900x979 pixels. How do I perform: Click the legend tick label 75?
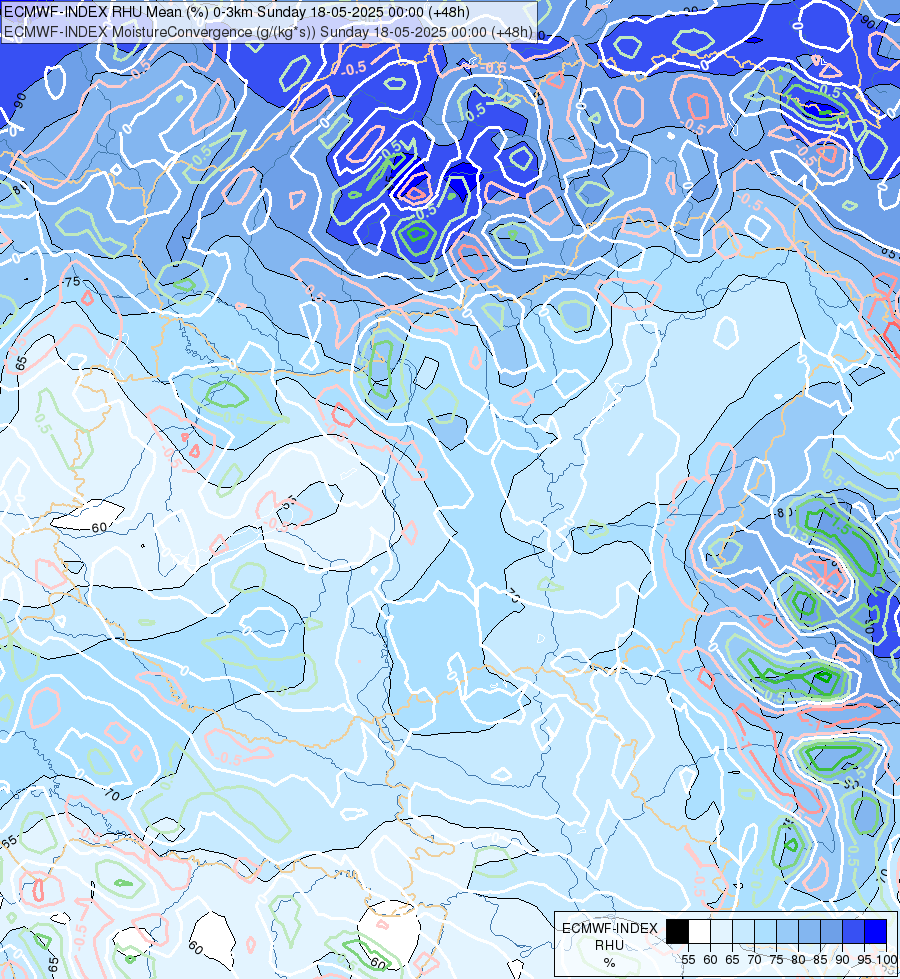776,960
